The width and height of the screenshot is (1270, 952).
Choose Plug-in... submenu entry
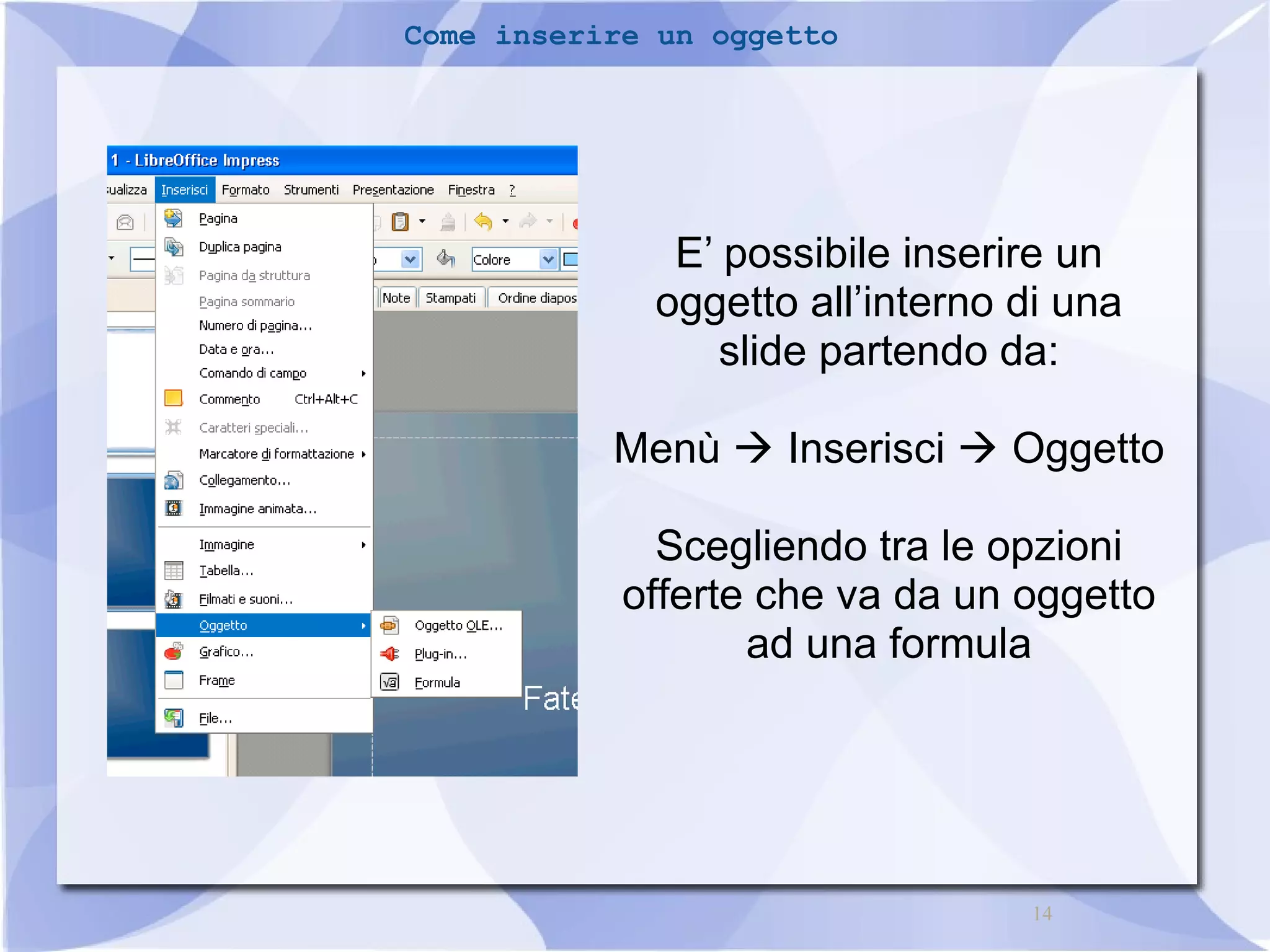pos(446,654)
